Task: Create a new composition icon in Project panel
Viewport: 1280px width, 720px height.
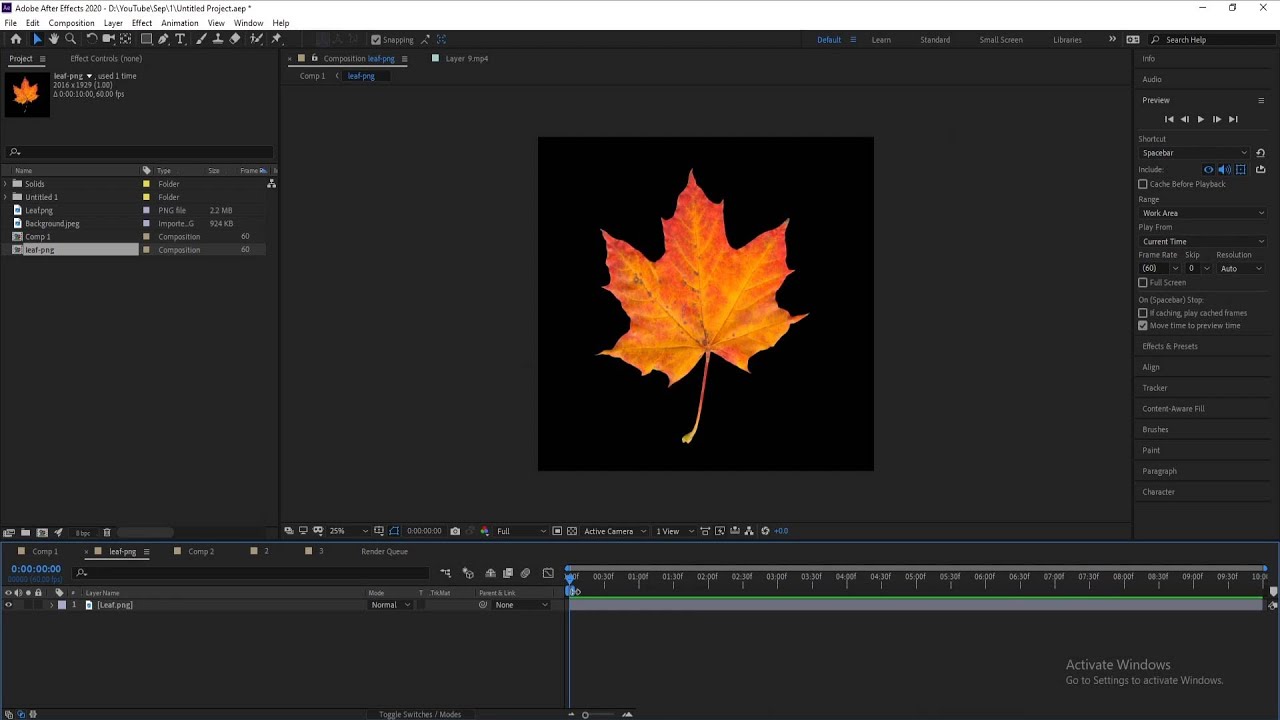Action: click(42, 532)
